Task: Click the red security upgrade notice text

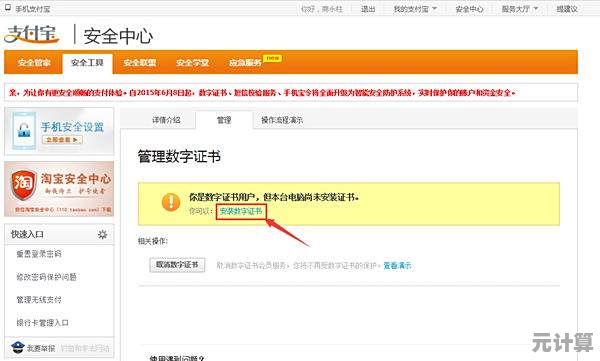Action: [262, 93]
